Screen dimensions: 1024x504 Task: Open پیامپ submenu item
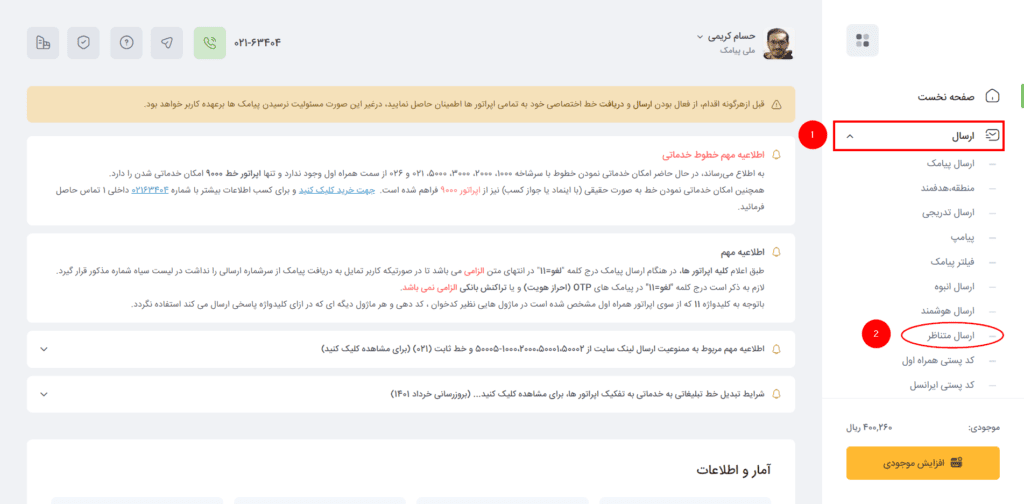963,238
